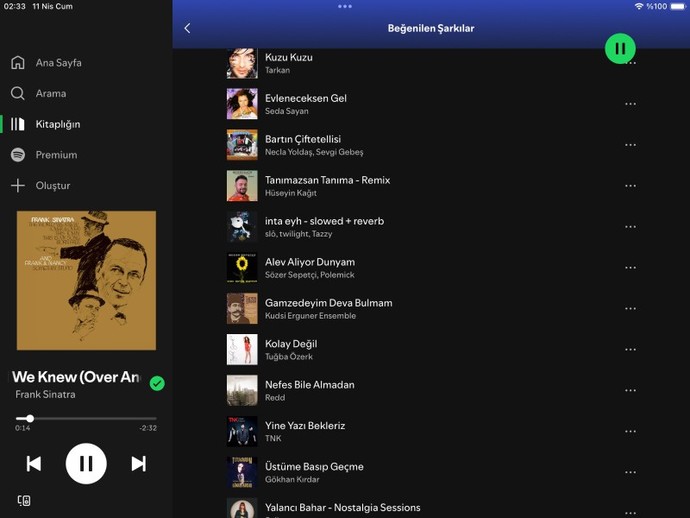Click the Yine Yazı Bekleriz TNK cover
690x518 pixels.
pyautogui.click(x=242, y=431)
